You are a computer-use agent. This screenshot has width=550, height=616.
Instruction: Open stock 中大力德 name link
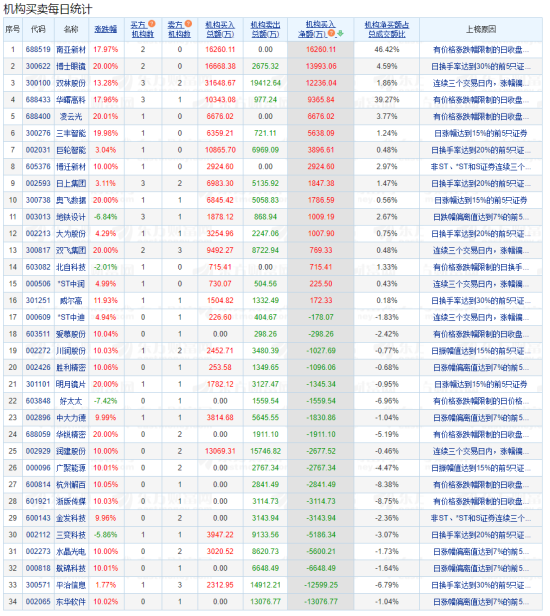click(x=71, y=418)
